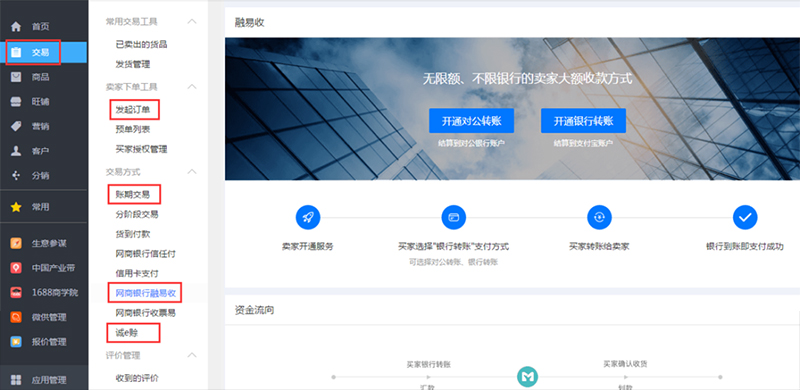
Task: Click the 无限额、不限银行的卖家大额收款方式 banner headline
Action: pos(527,79)
